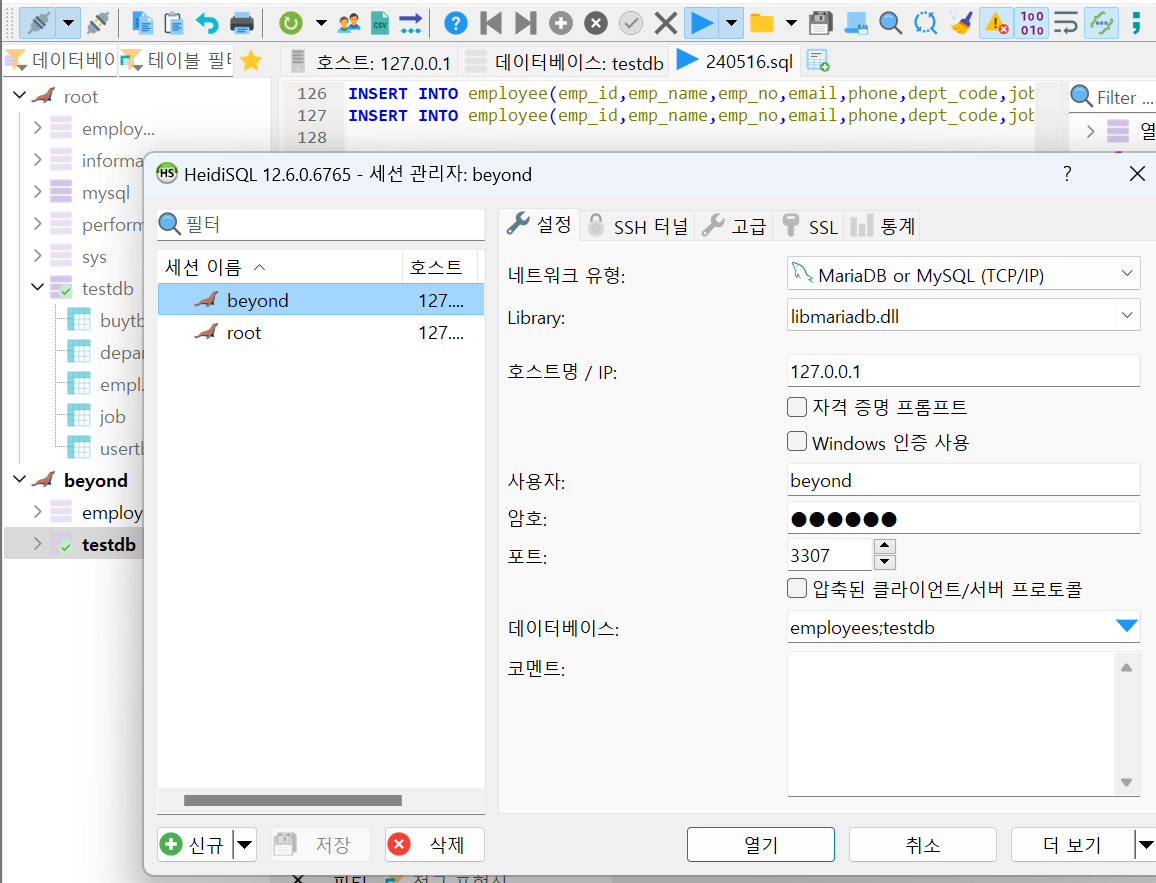
Task: Click the post changes checkmark icon
Action: [630, 23]
